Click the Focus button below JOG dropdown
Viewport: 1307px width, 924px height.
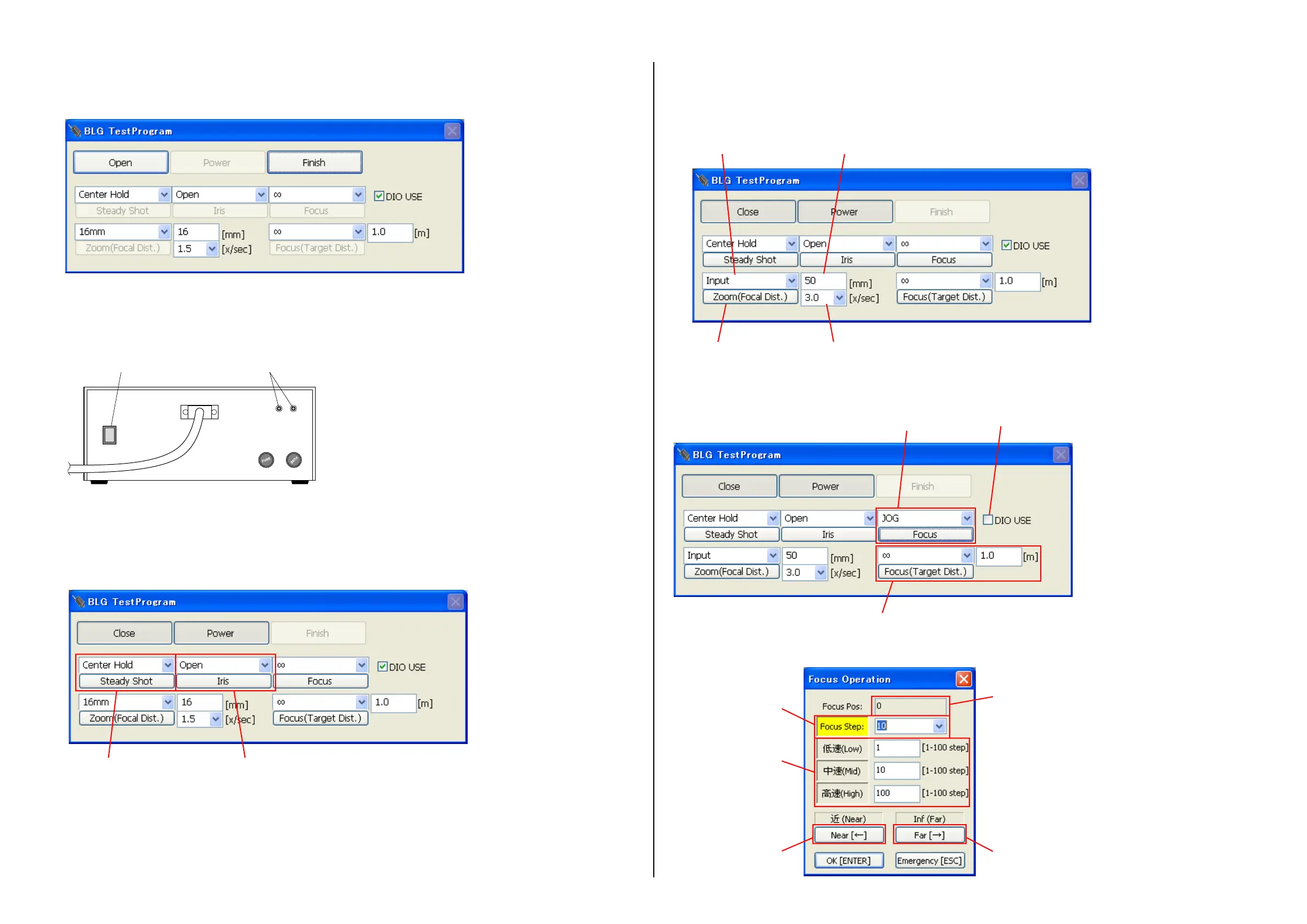click(x=924, y=534)
